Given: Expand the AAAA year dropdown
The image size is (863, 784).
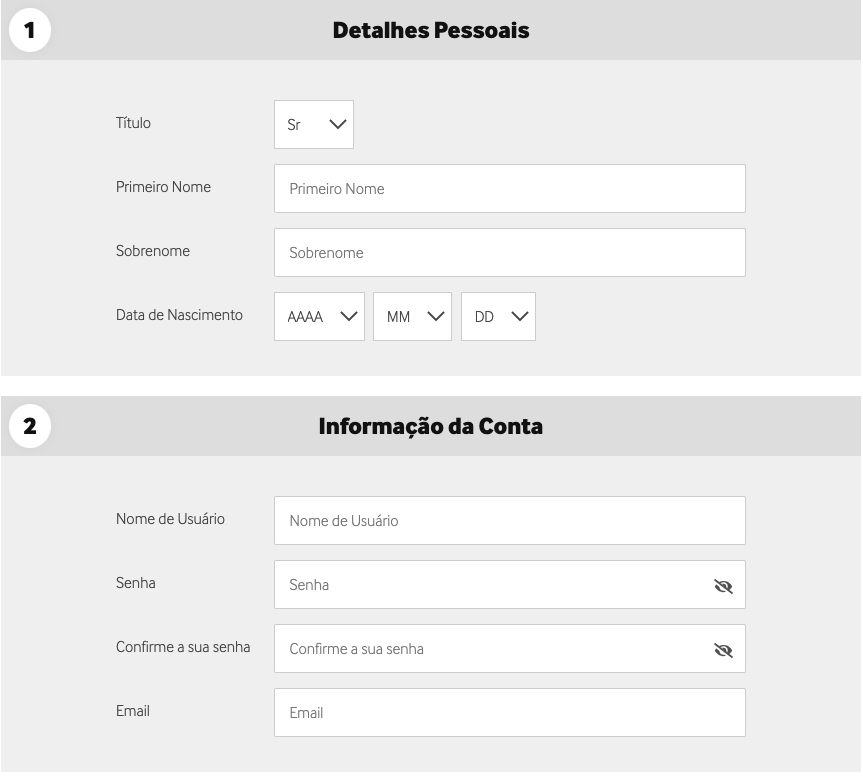Looking at the screenshot, I should (319, 317).
